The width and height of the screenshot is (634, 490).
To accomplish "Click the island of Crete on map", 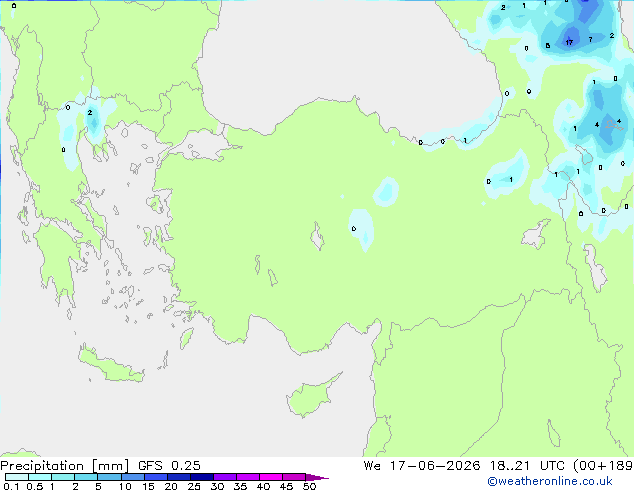I will (x=111, y=364).
